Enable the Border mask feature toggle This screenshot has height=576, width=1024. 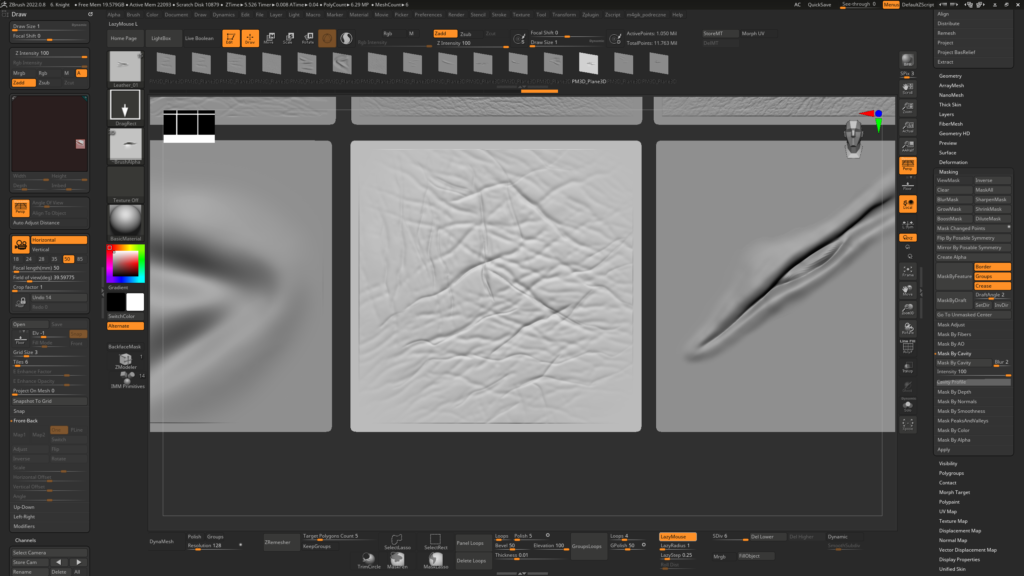[x=992, y=266]
